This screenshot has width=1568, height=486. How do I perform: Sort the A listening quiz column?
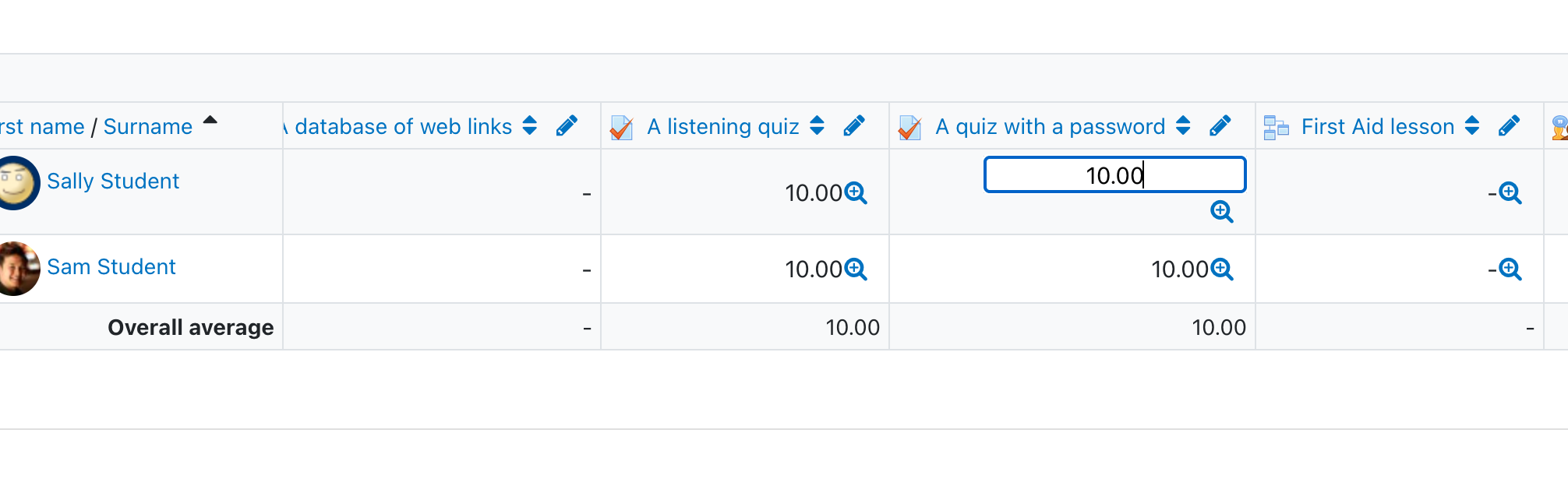[x=817, y=125]
